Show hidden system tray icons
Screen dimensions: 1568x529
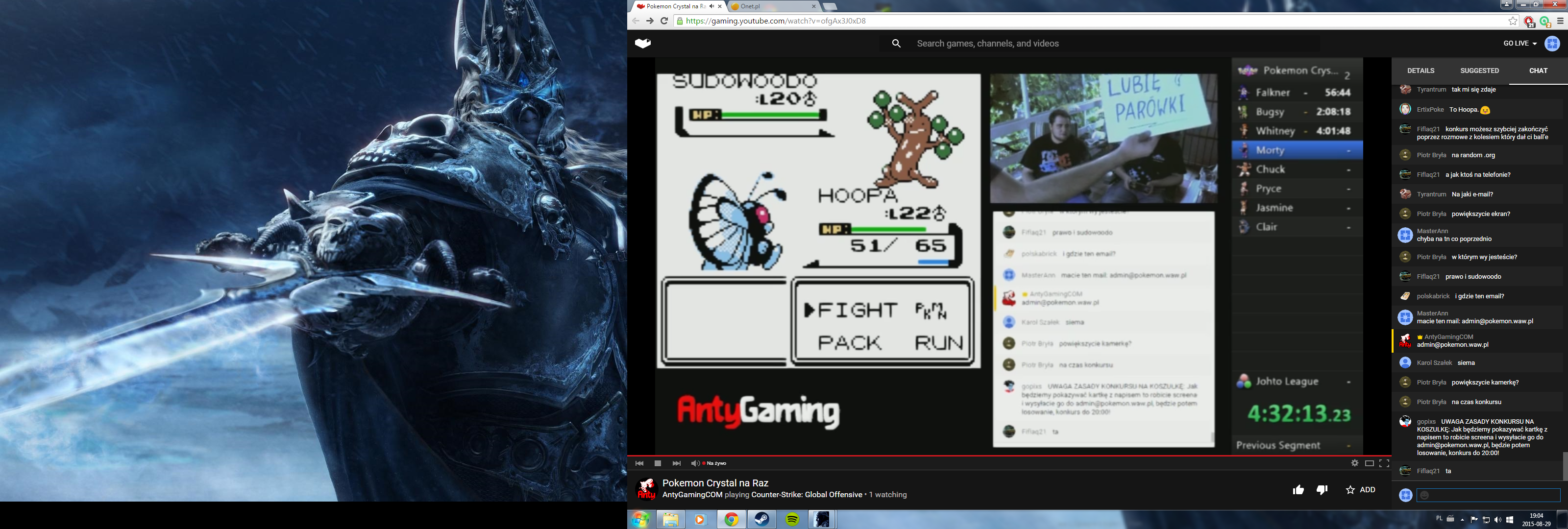pos(1462,520)
